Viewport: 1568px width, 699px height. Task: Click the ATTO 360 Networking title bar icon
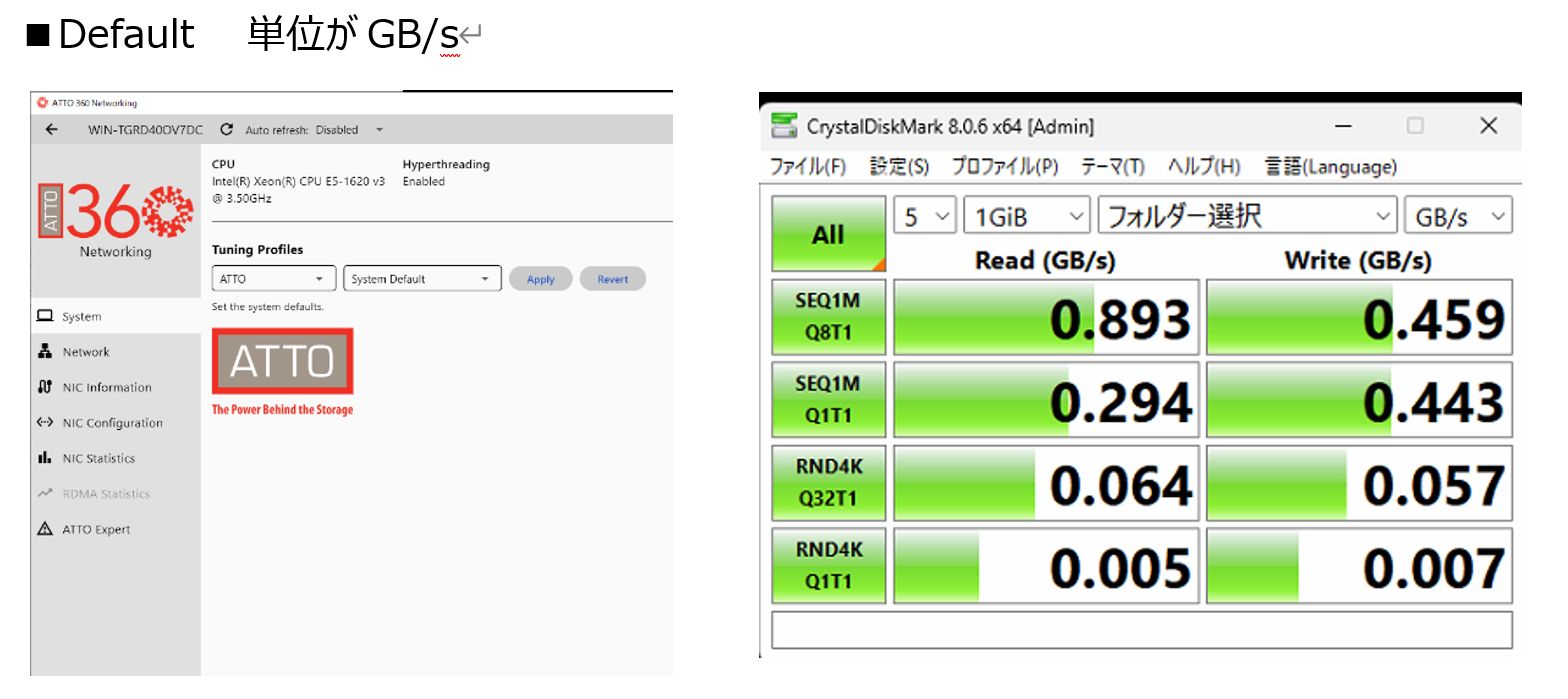coord(42,103)
